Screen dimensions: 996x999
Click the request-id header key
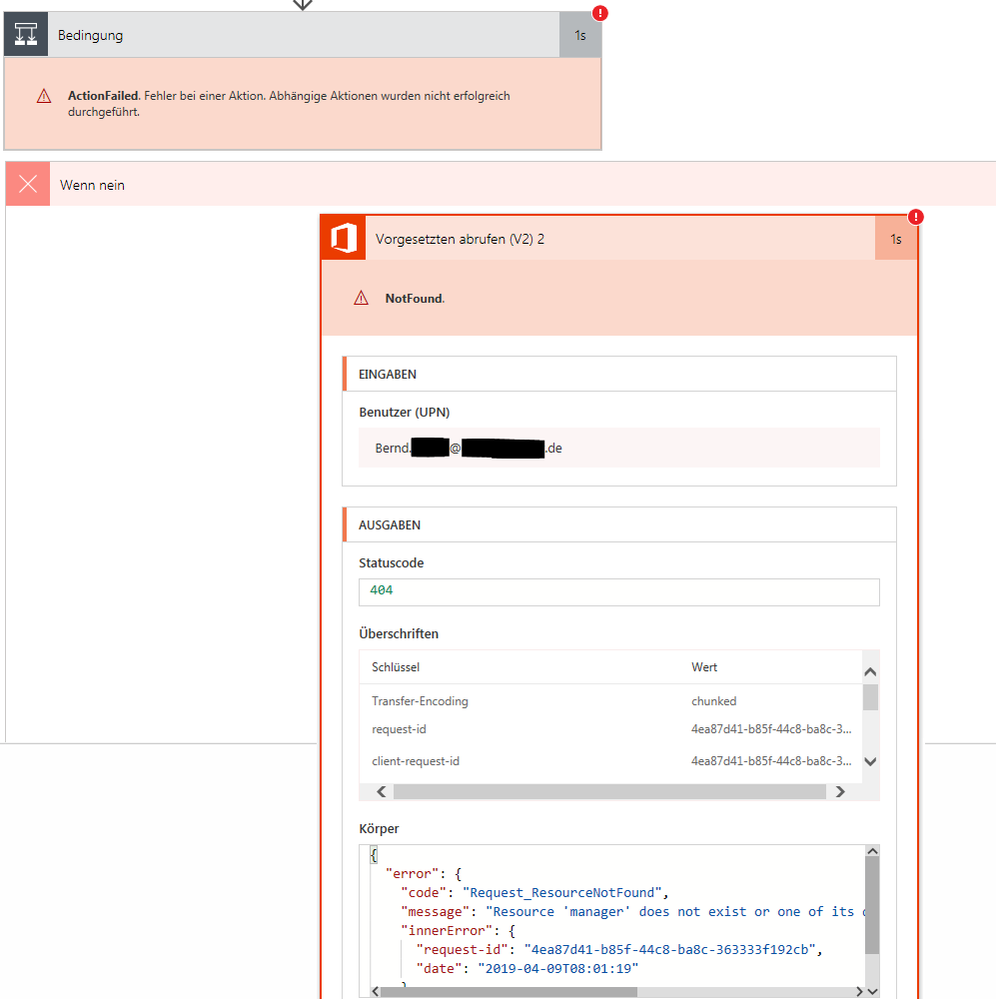click(x=399, y=729)
